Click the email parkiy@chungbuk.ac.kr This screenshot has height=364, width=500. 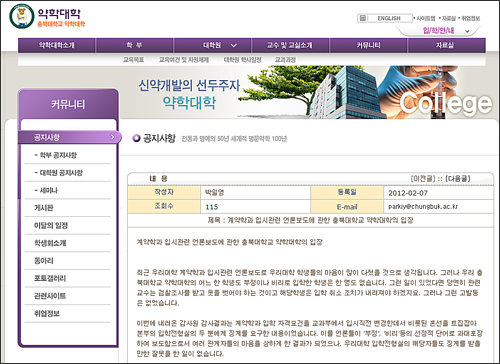[423, 207]
